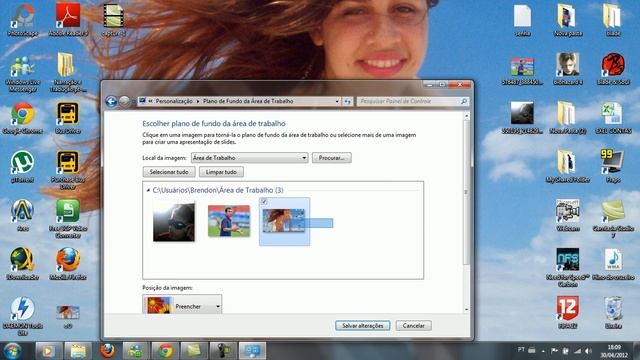The width and height of the screenshot is (640, 360).
Task: Collapse the C:\Usuários\Brendon\Área de Trabalho group
Action: [x=148, y=190]
